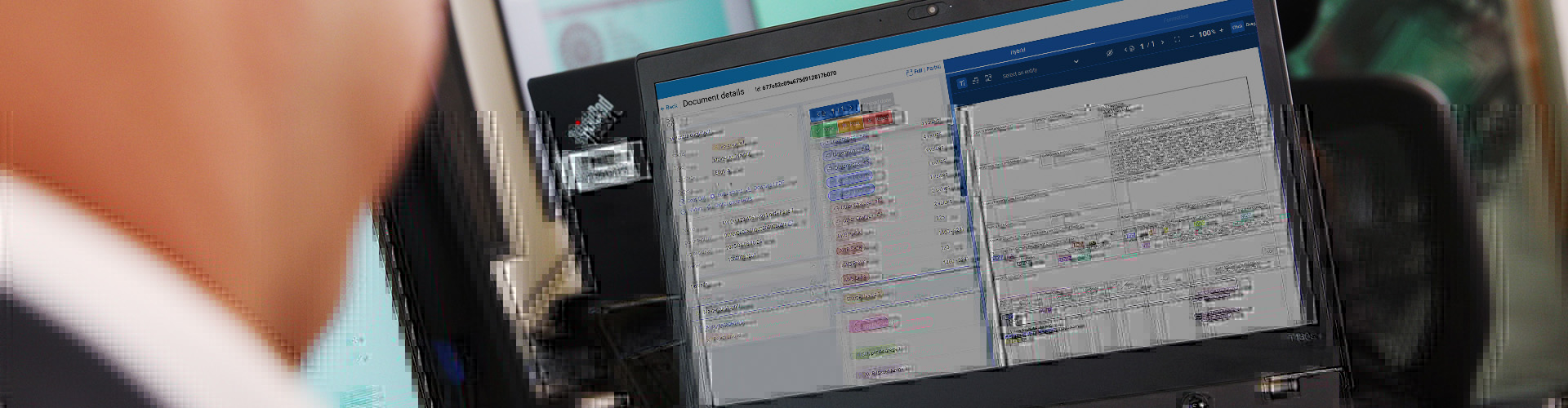Go to next page in document viewer

[1163, 42]
